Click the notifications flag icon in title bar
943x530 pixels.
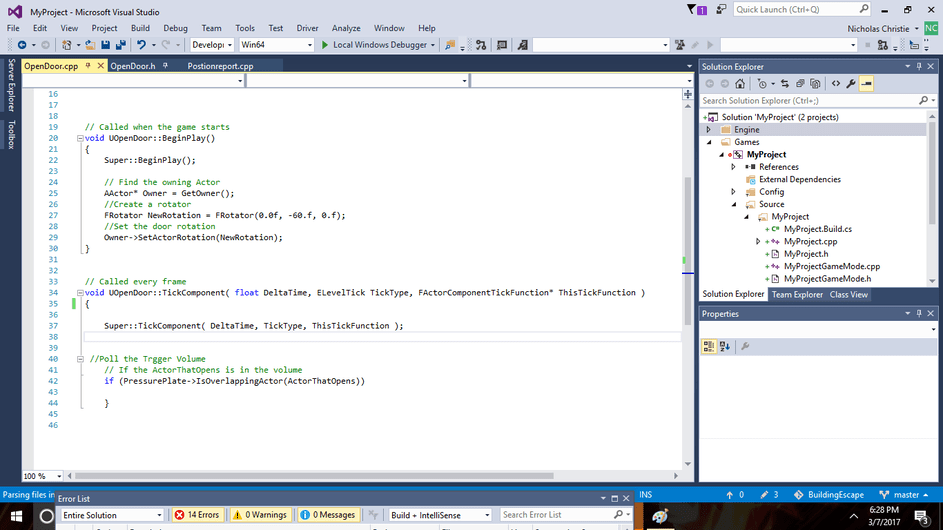[x=696, y=10]
